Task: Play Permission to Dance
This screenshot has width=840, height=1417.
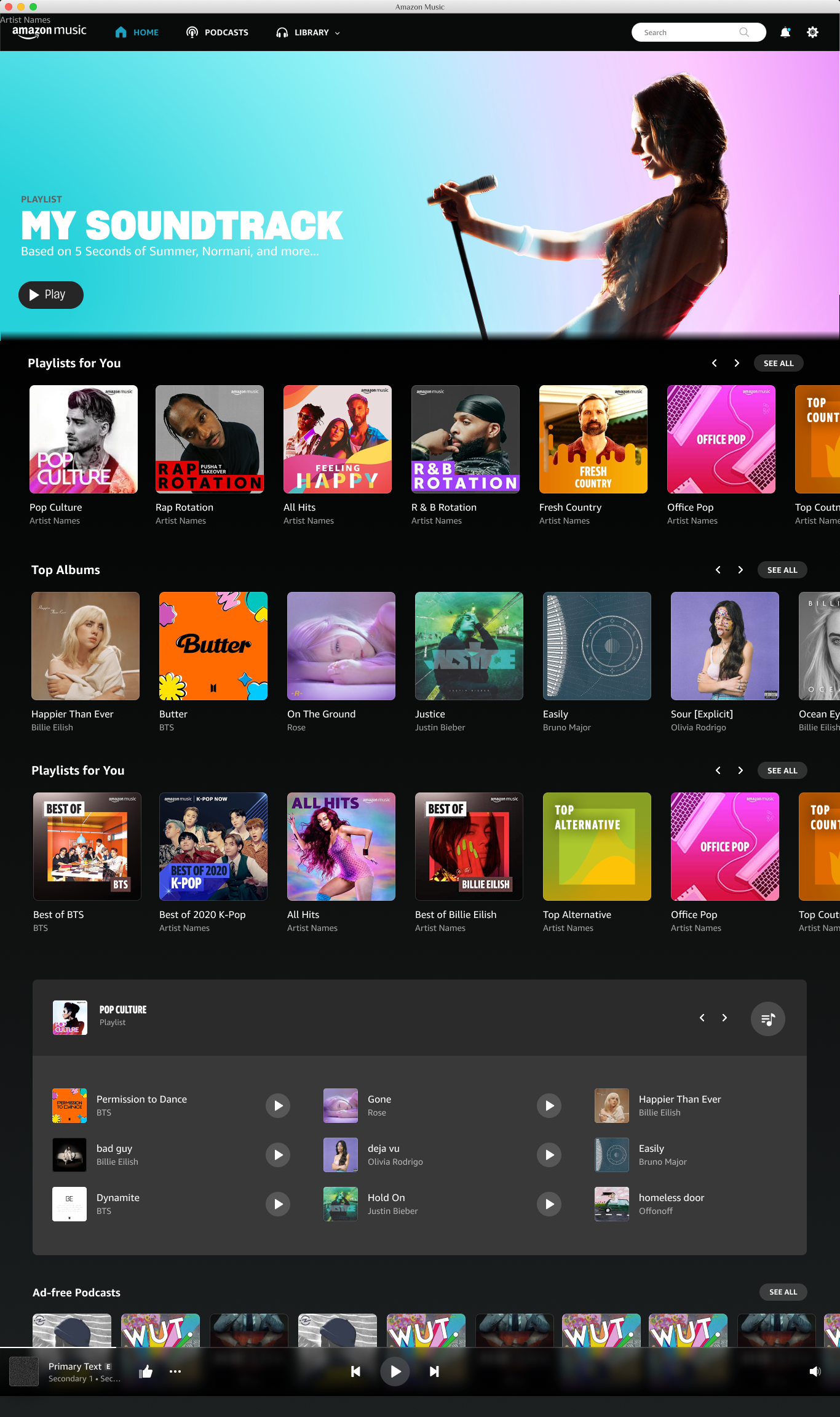Action: click(278, 1106)
